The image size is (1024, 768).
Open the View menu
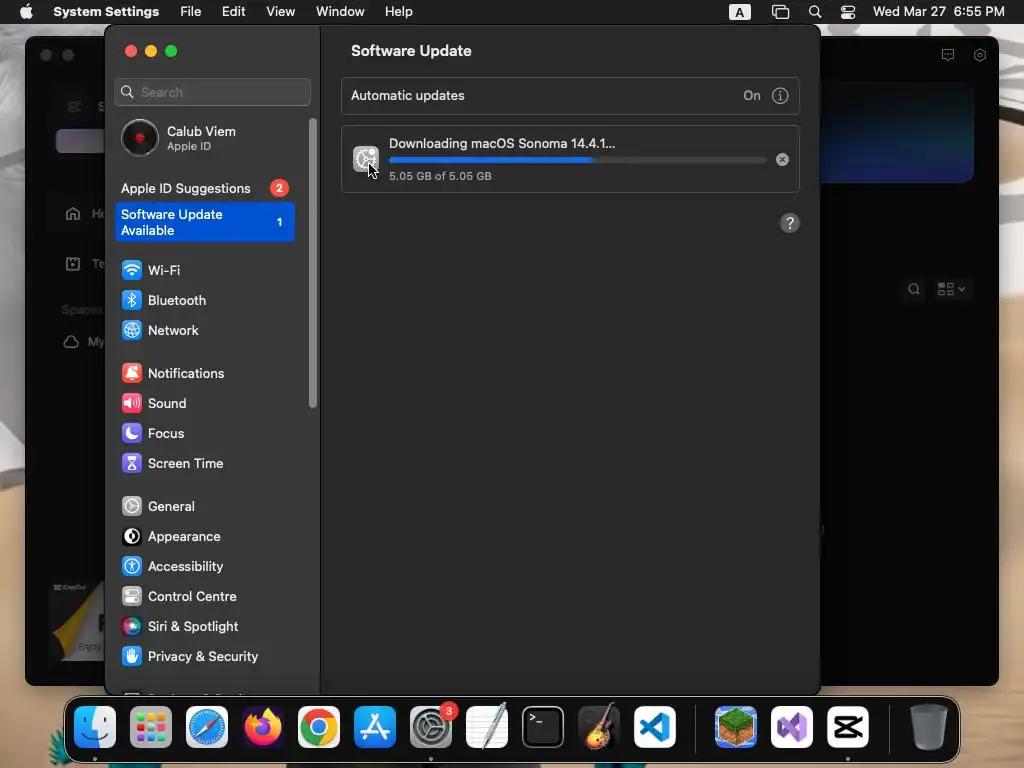[x=280, y=12]
